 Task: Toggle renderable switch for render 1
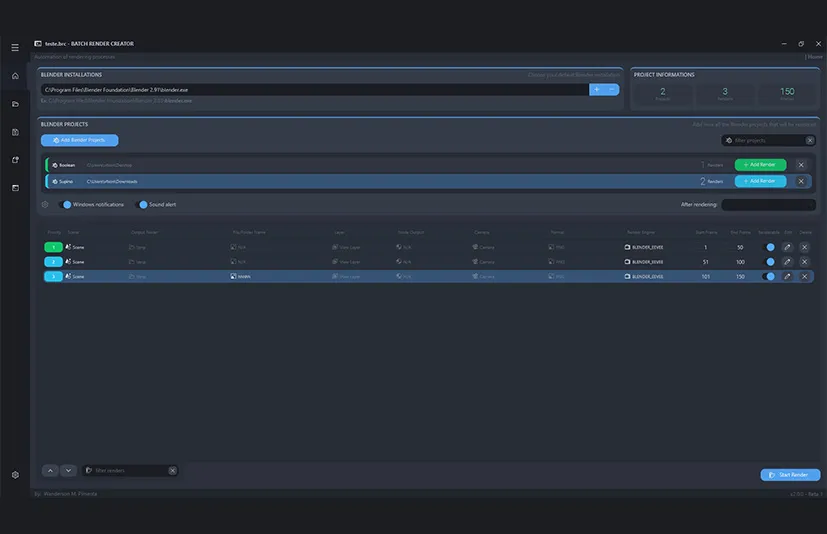[768, 247]
